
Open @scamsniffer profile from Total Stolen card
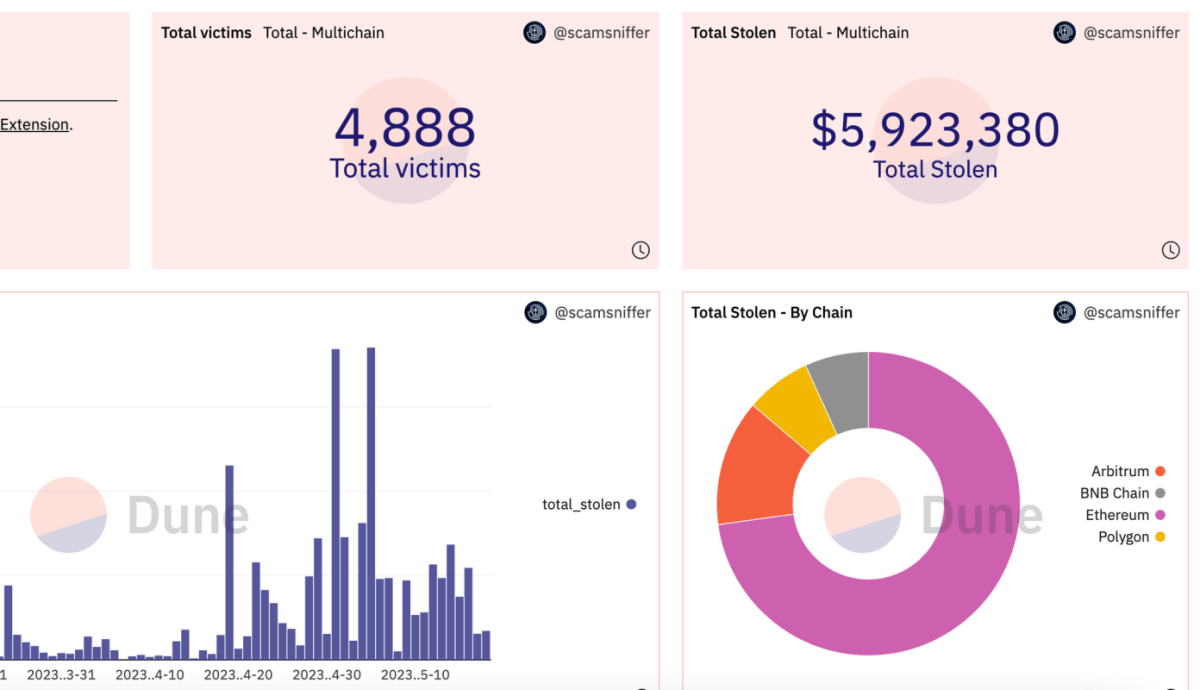coord(1131,33)
